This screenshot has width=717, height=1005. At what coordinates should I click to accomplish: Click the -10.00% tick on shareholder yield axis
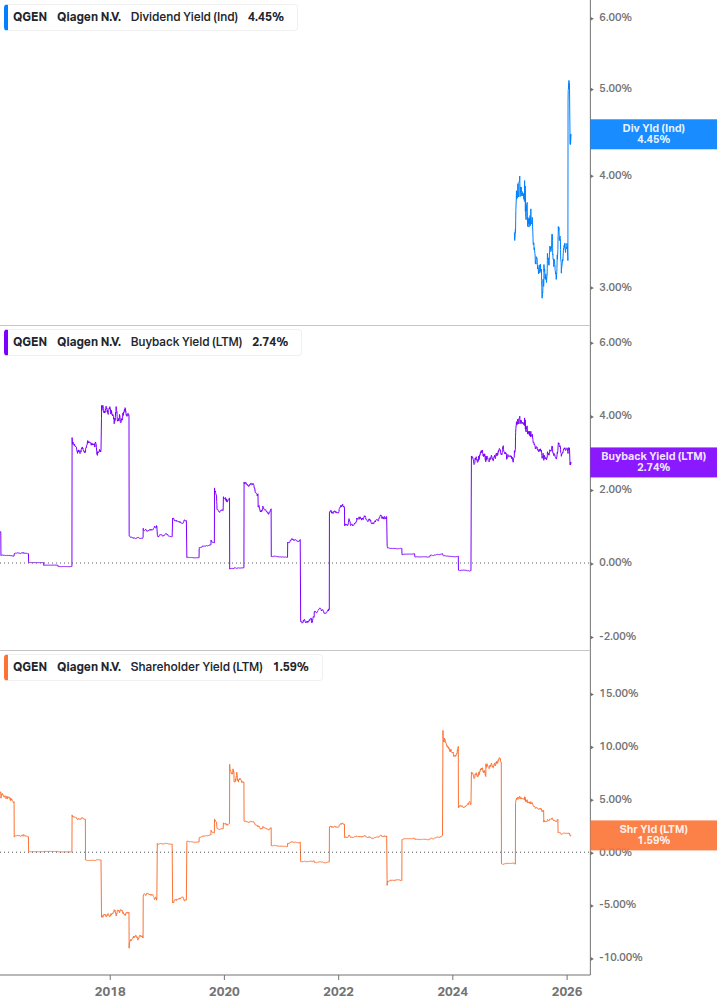tap(620, 958)
